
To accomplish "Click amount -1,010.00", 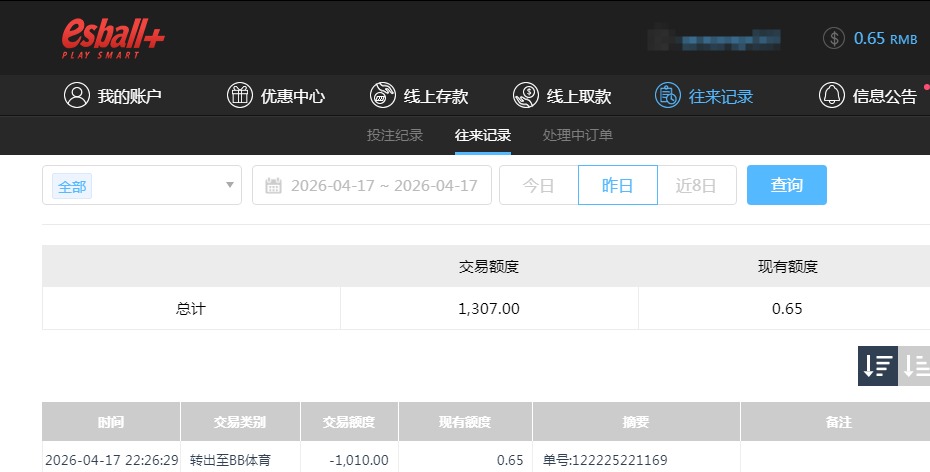I will pyautogui.click(x=359, y=460).
